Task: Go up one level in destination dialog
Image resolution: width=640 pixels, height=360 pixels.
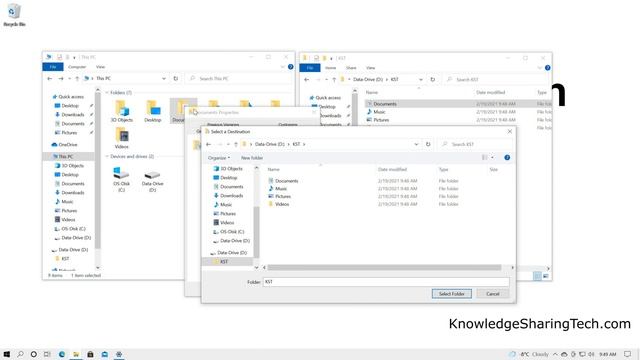Action: pyautogui.click(x=236, y=144)
